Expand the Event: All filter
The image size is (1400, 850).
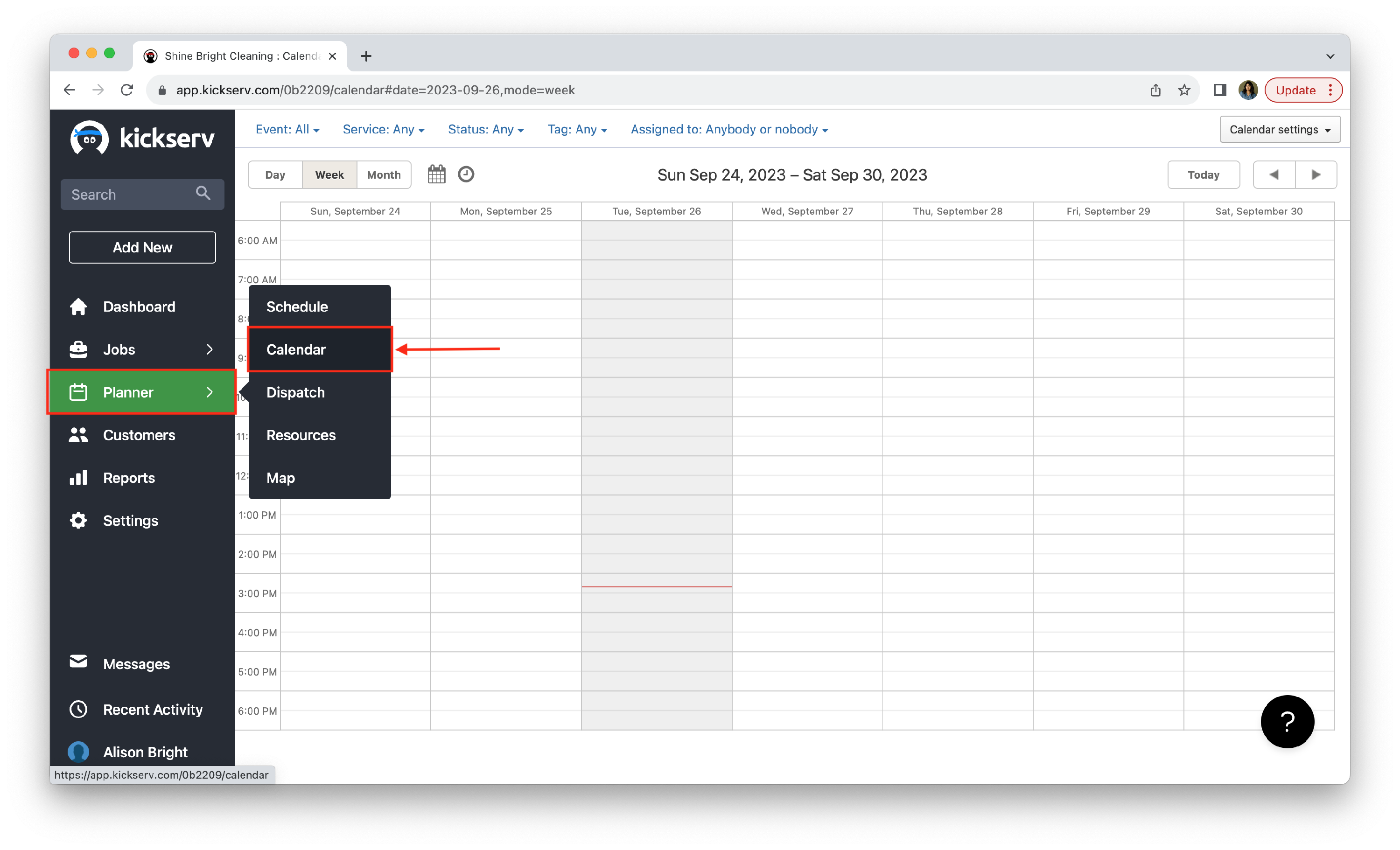tap(287, 130)
